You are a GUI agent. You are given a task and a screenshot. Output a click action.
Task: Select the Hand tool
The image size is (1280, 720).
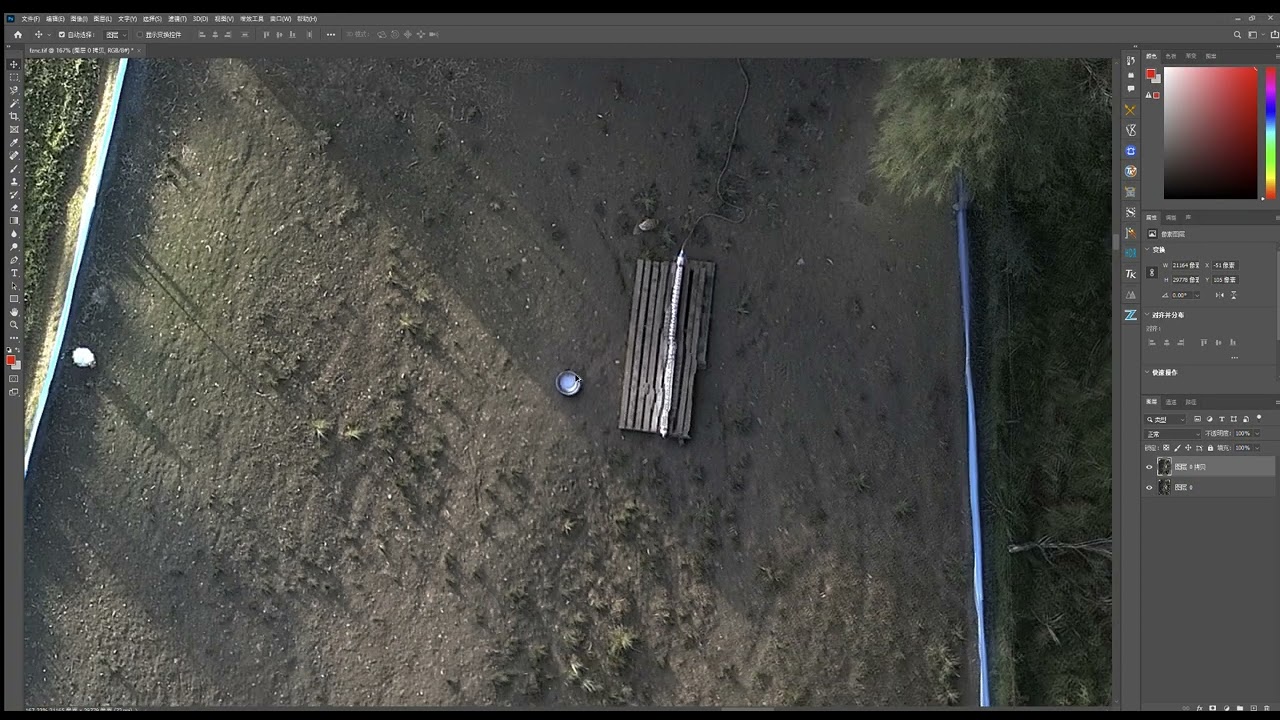[x=14, y=311]
